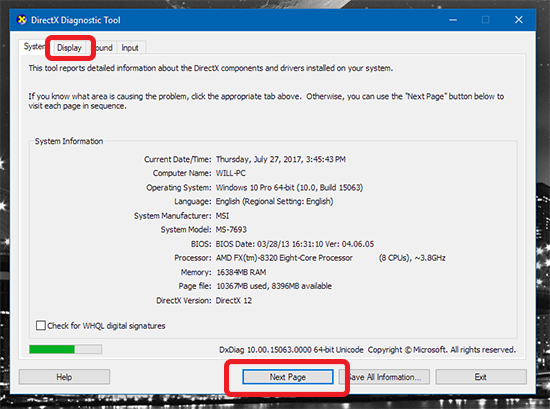Open the Input tab
This screenshot has height=409, width=550.
coord(130,48)
